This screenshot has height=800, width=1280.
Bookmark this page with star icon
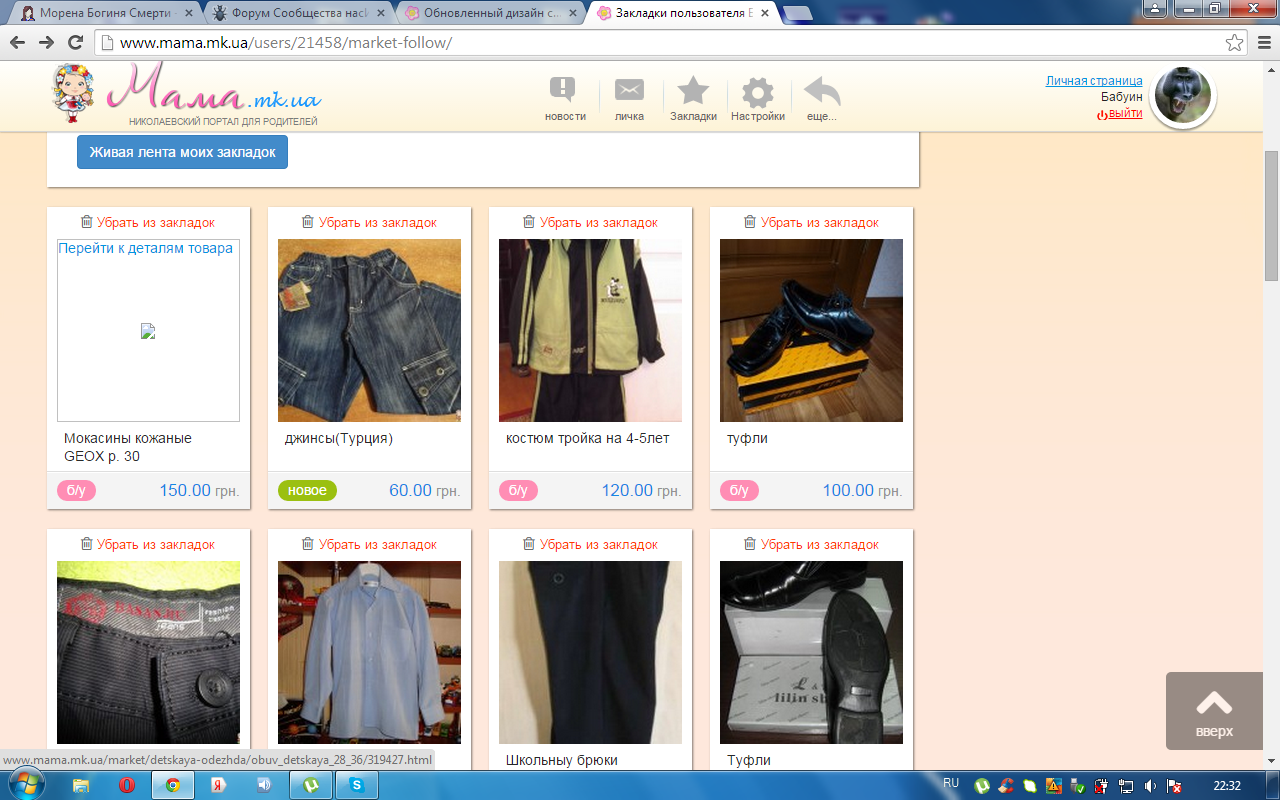(x=1235, y=43)
